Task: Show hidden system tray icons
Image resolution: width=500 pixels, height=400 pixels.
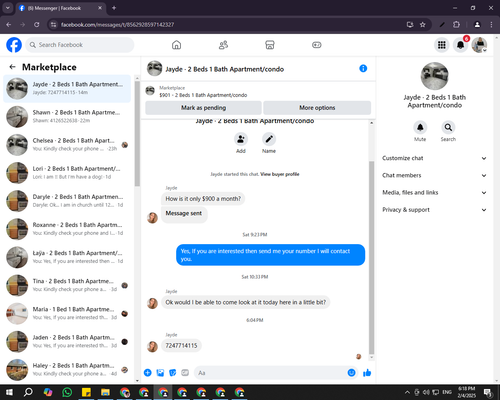Action: (407, 392)
